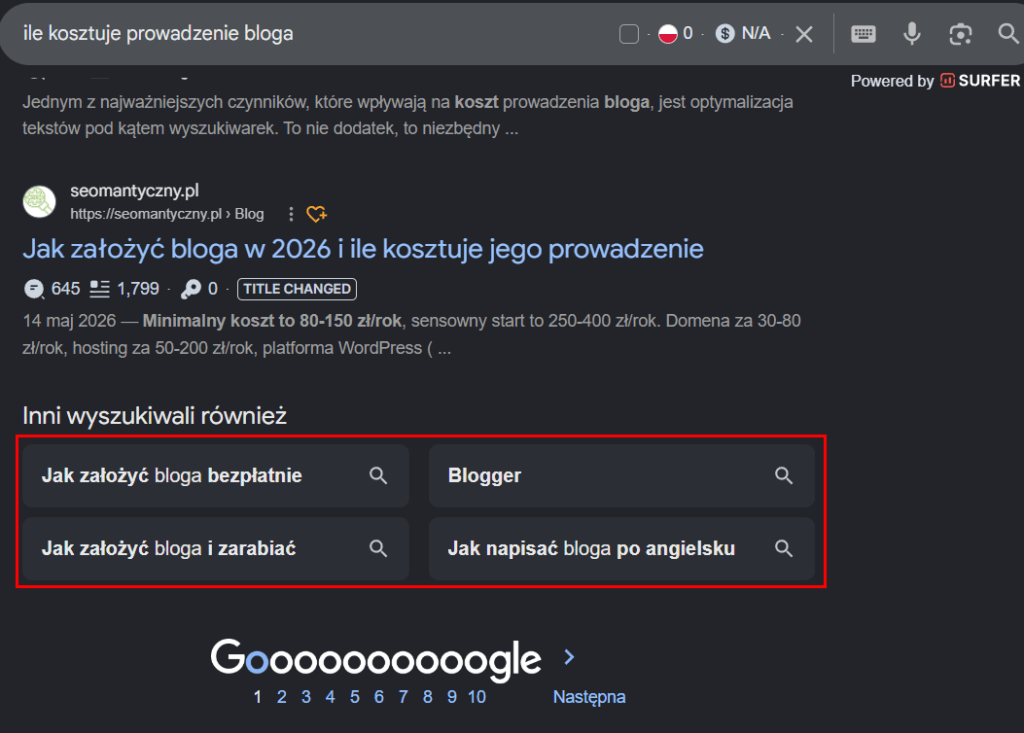Click the TITLE CHANGED badge
This screenshot has width=1024, height=733.
[297, 289]
